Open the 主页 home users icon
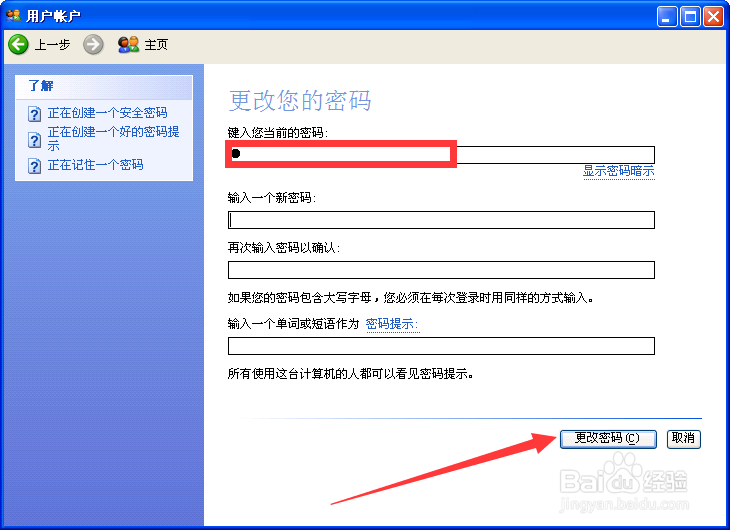The image size is (730, 530). pyautogui.click(x=128, y=45)
